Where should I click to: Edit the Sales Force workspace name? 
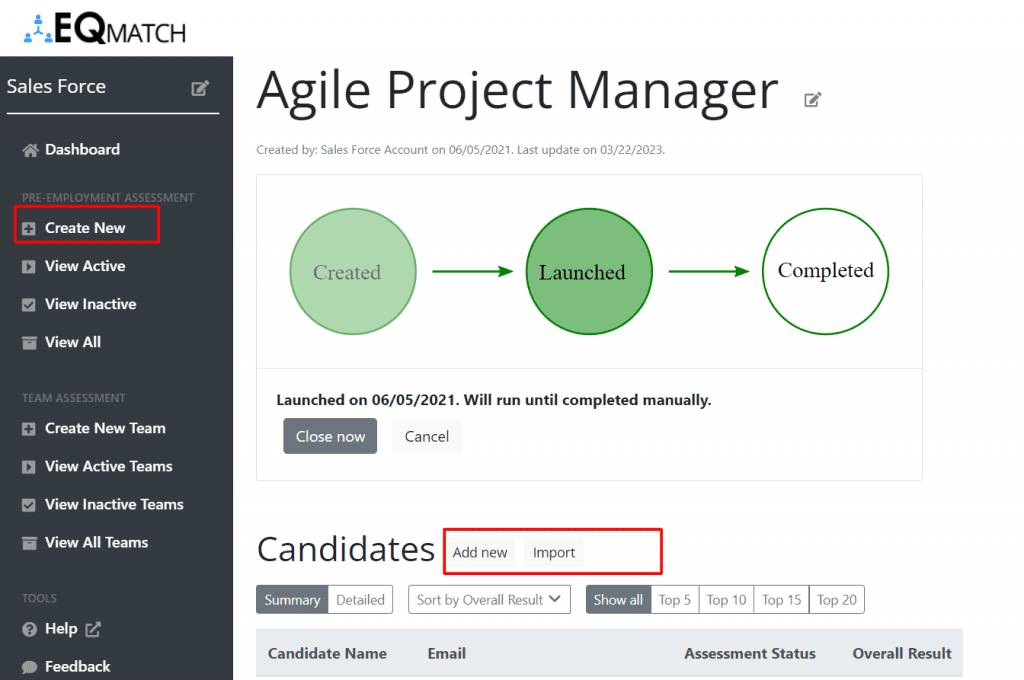click(x=200, y=88)
